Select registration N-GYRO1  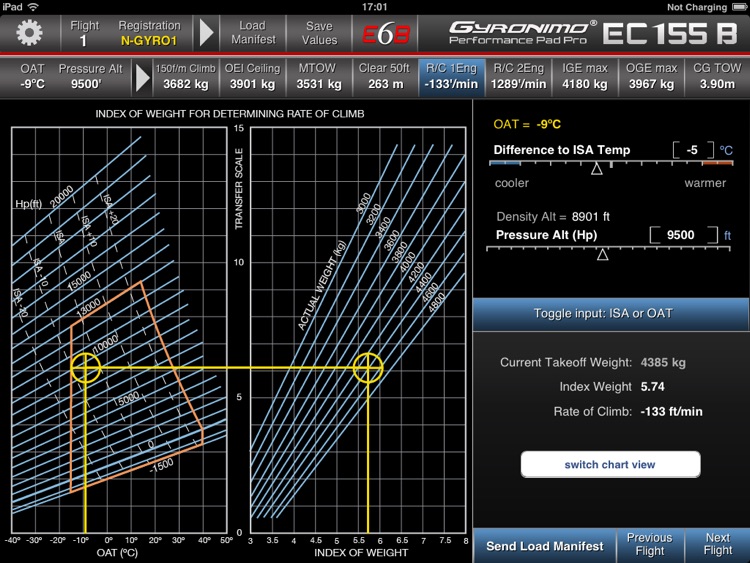149,33
